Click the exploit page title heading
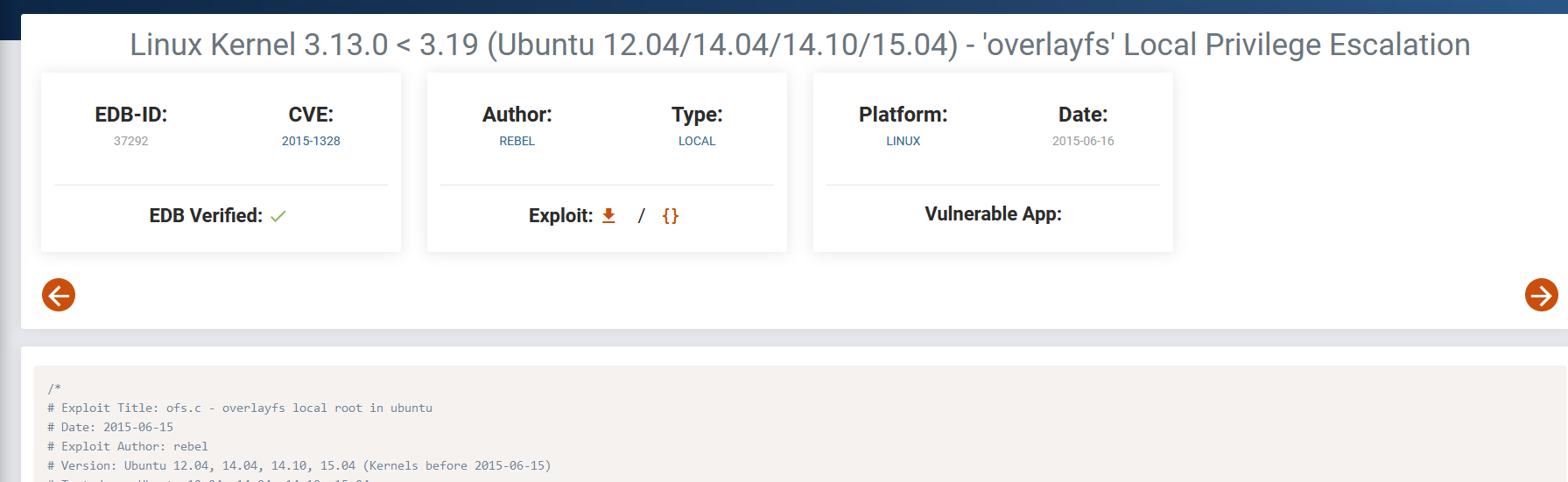 coord(800,45)
